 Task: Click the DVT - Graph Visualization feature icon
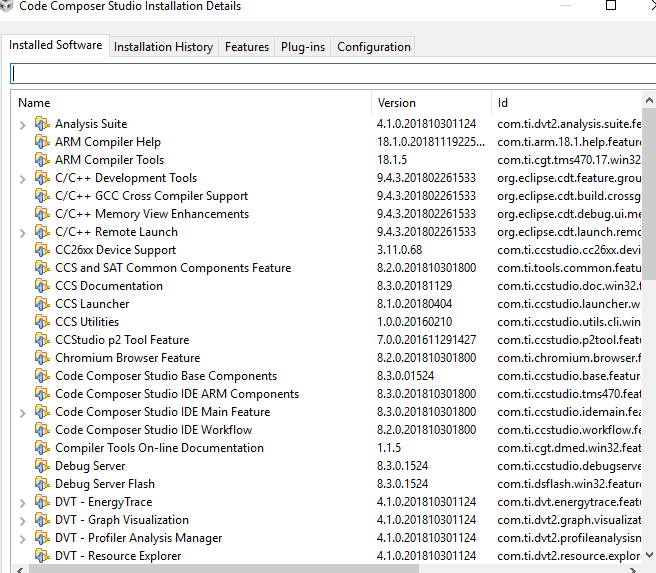(x=42, y=519)
